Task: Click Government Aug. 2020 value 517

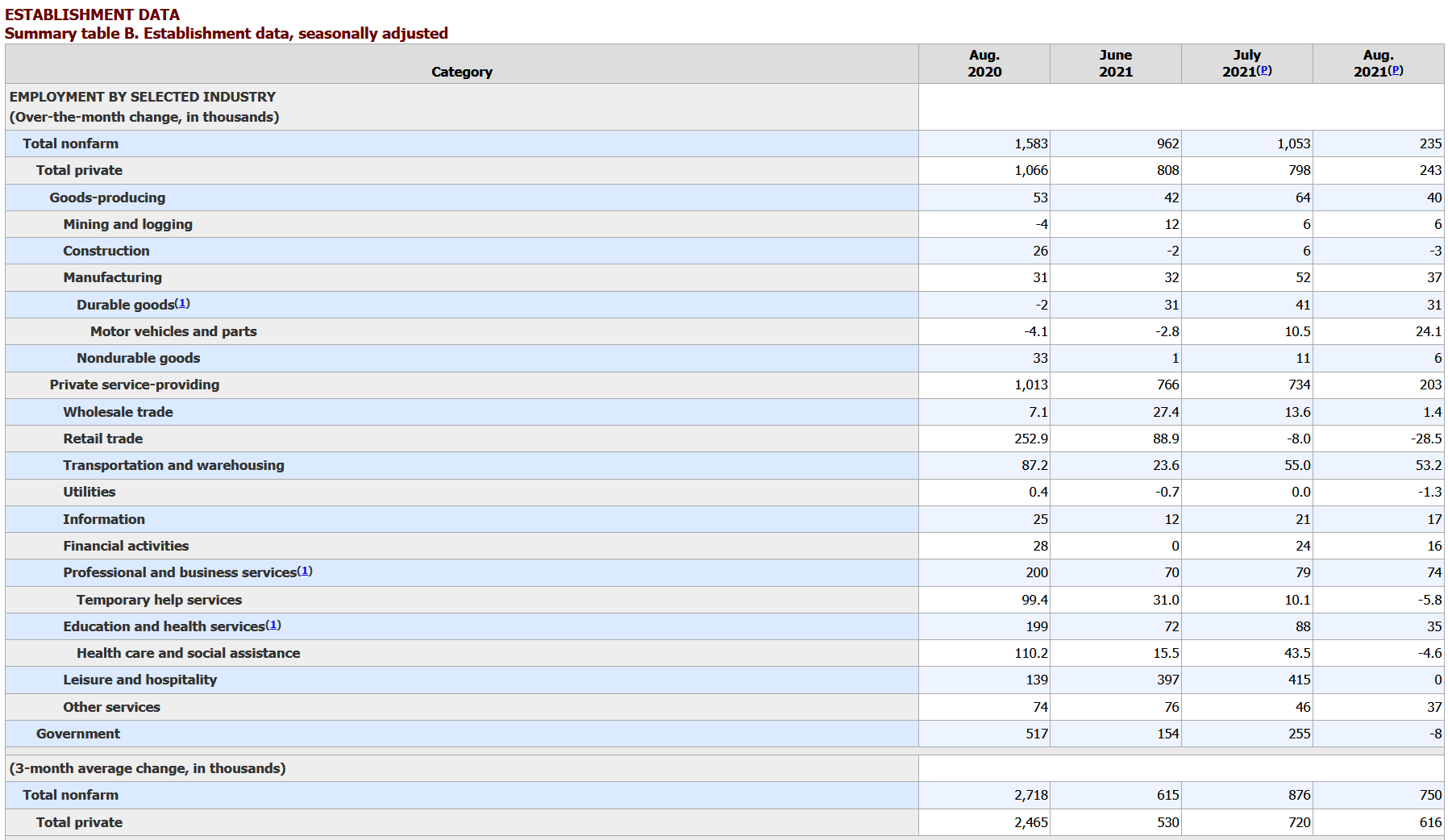Action: tap(1038, 734)
